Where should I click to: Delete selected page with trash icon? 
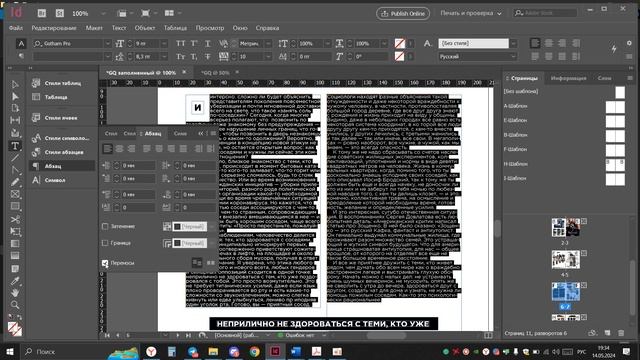coord(621,333)
